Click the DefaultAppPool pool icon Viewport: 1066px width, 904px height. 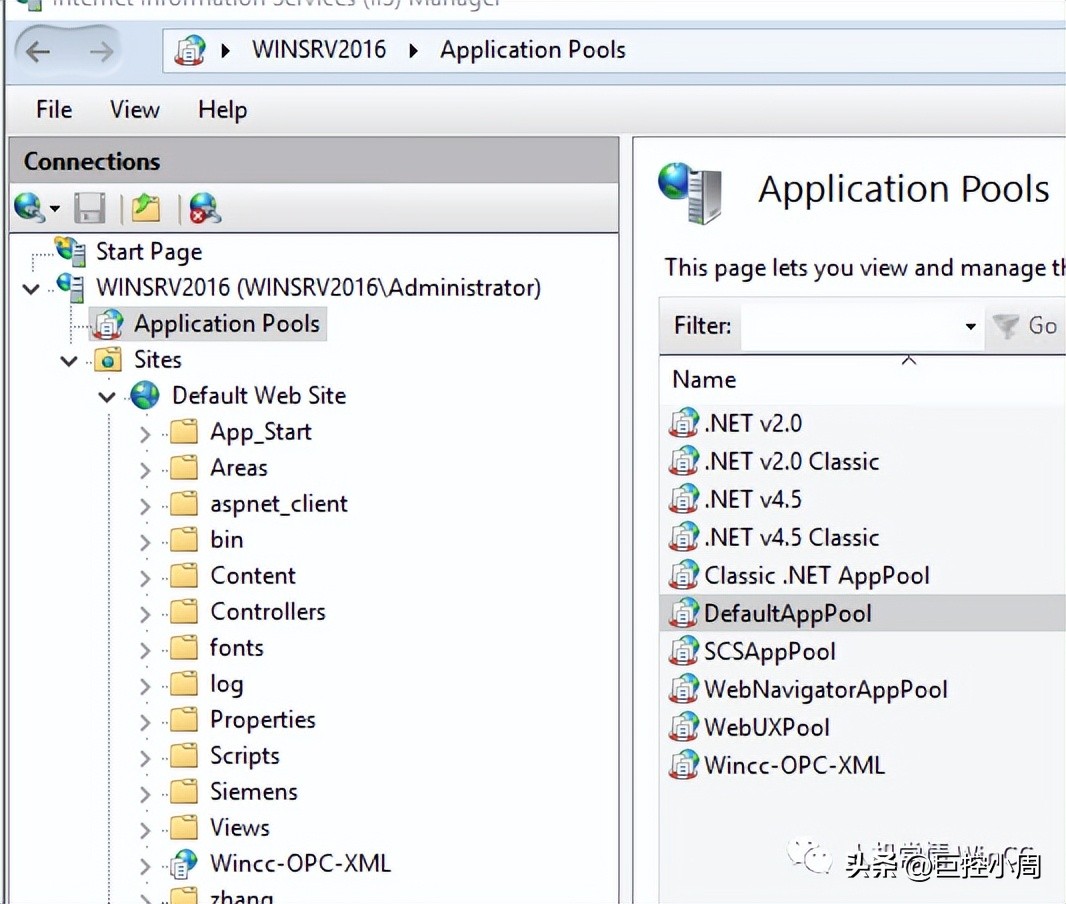point(684,613)
